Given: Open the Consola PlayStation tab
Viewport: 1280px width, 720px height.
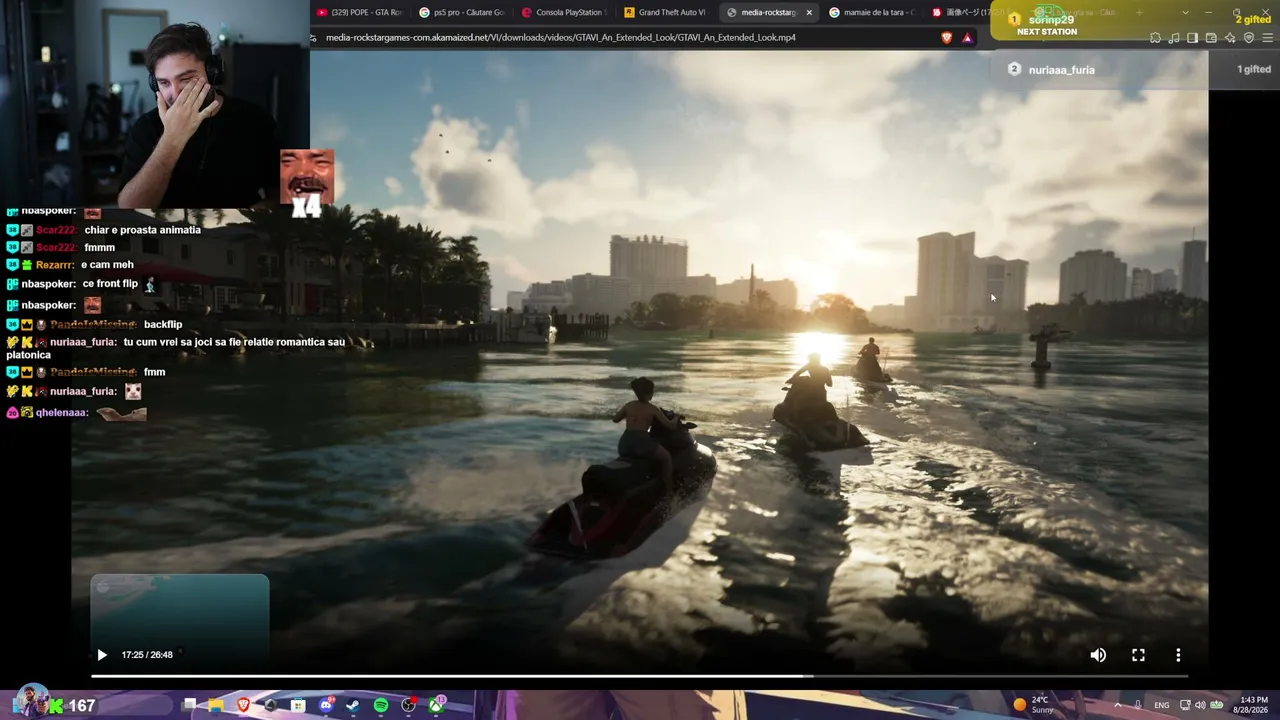Looking at the screenshot, I should point(564,12).
